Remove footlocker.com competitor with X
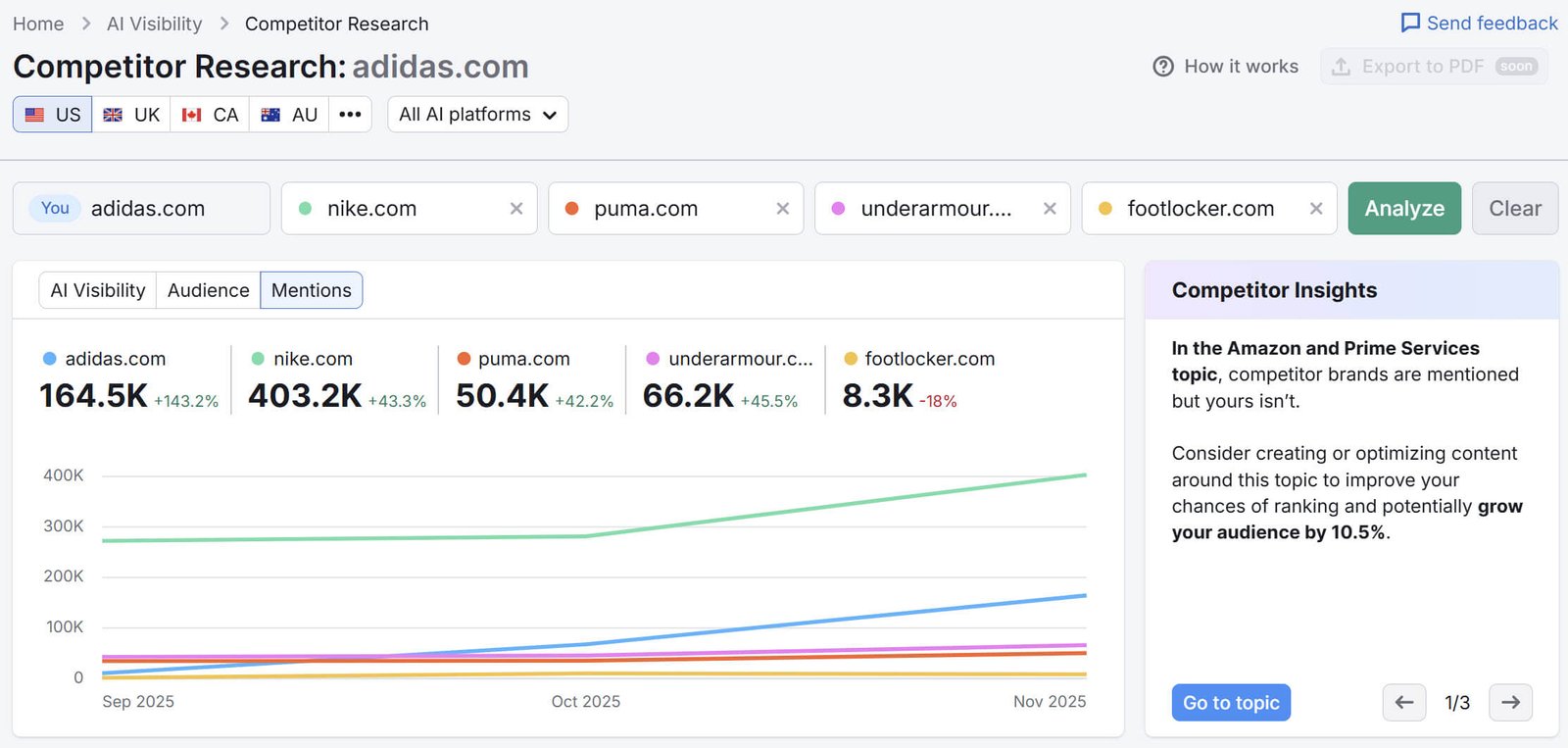Image resolution: width=1568 pixels, height=748 pixels. [x=1316, y=208]
